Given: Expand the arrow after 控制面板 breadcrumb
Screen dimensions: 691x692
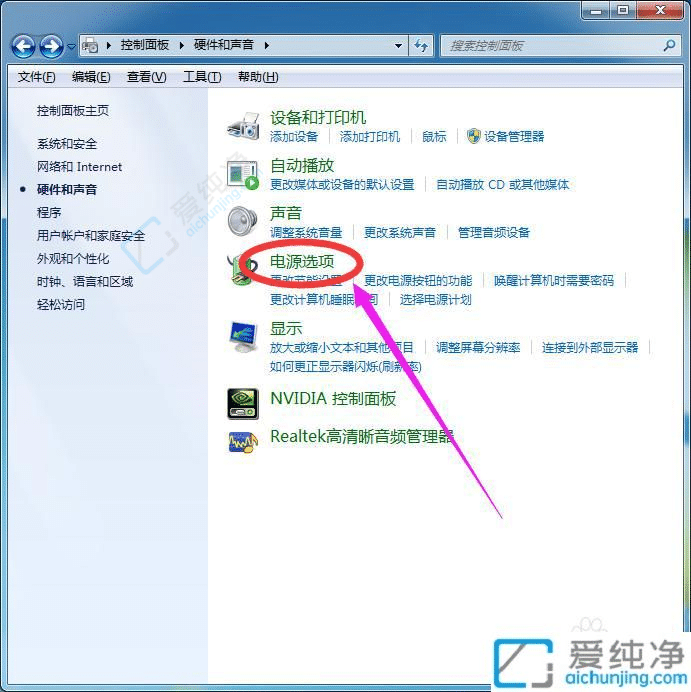Looking at the screenshot, I should [181, 45].
